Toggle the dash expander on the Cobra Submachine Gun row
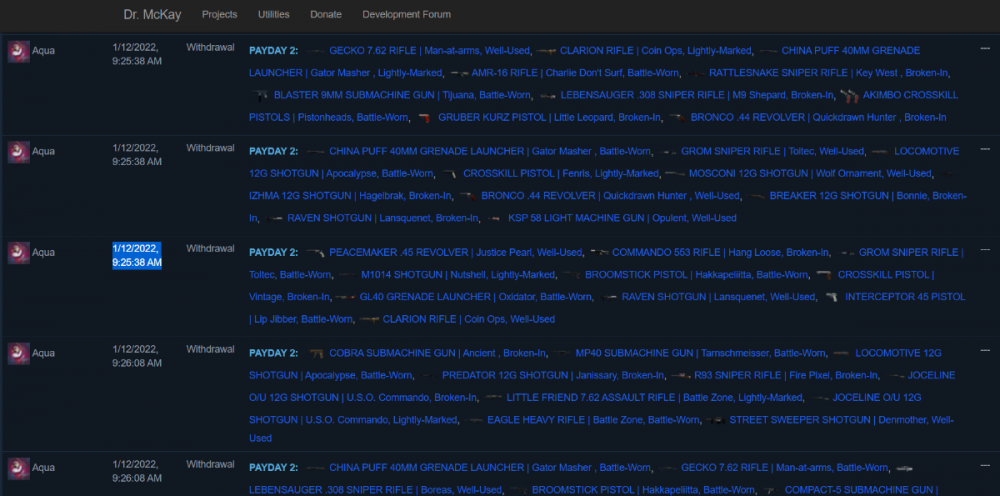The width and height of the screenshot is (1000, 496). pyautogui.click(x=985, y=350)
